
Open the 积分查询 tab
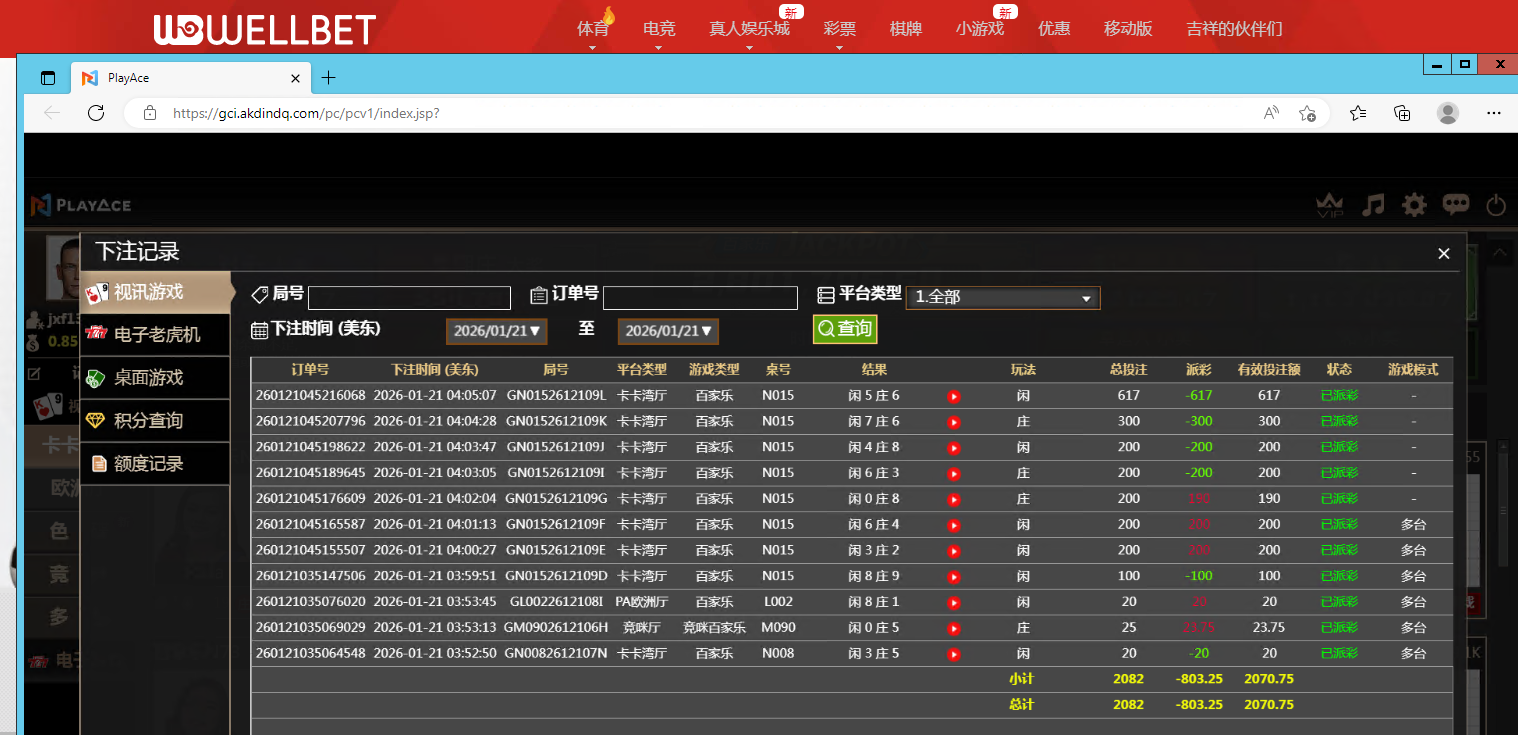148,421
